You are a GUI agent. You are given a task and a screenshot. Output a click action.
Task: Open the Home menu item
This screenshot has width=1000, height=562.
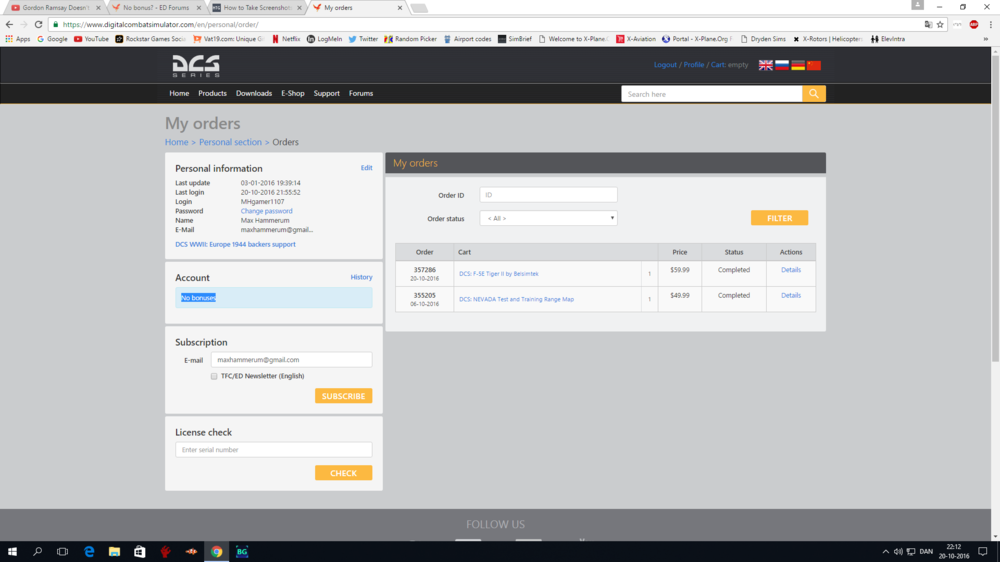click(x=179, y=93)
